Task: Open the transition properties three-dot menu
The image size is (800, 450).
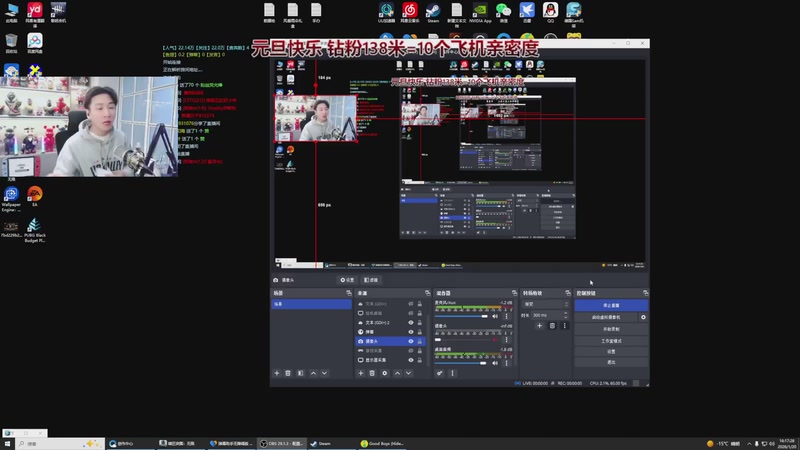Action: pos(564,326)
